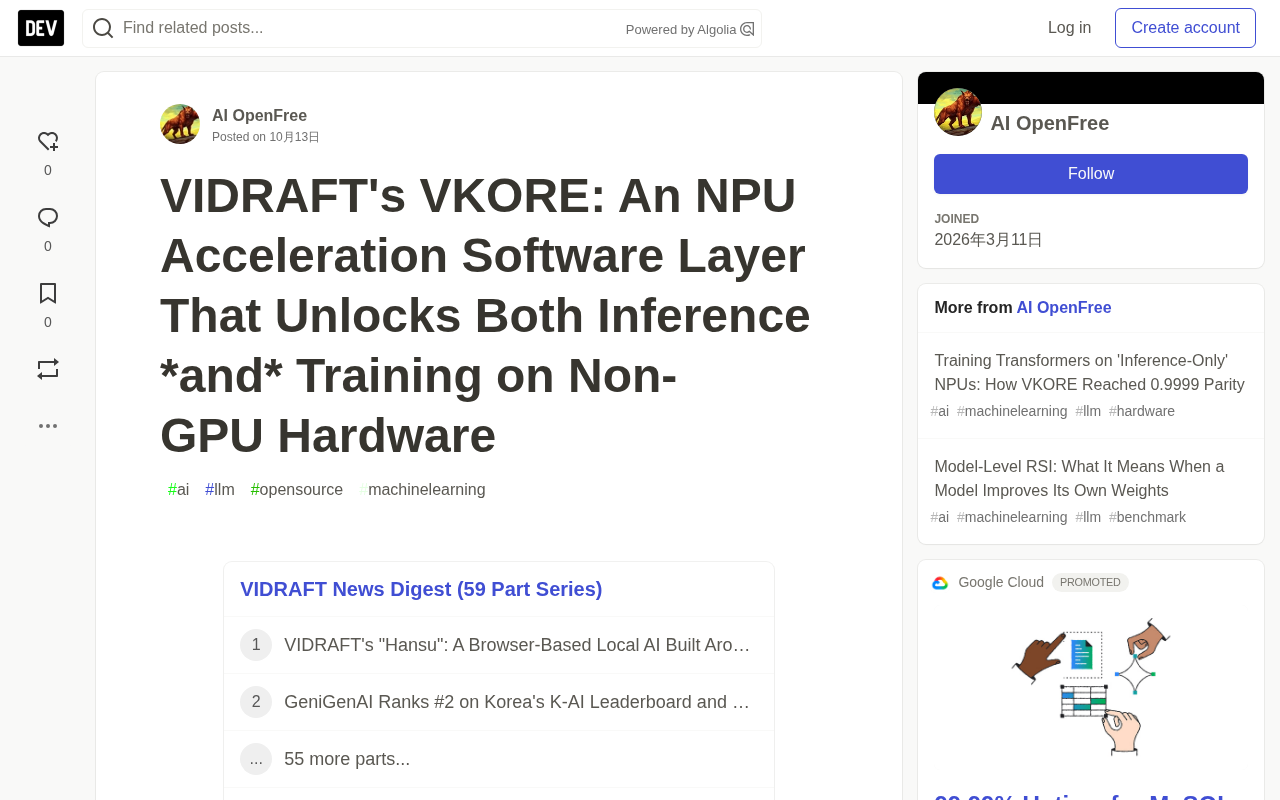Screen dimensions: 1280x800
Task: Open the VIDRAFT News Digest series link
Action: 421,589
